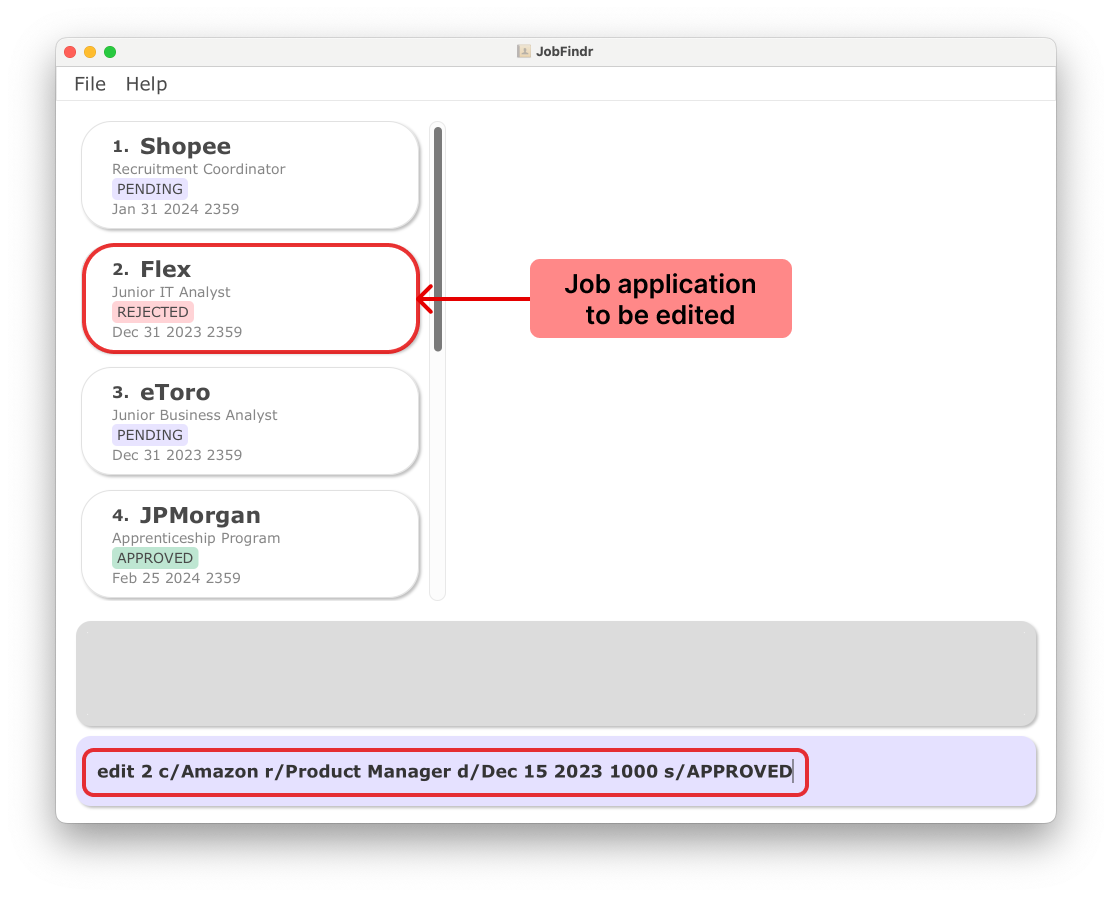Click the application list scrollbar thumb
The width and height of the screenshot is (1112, 897).
(438, 239)
